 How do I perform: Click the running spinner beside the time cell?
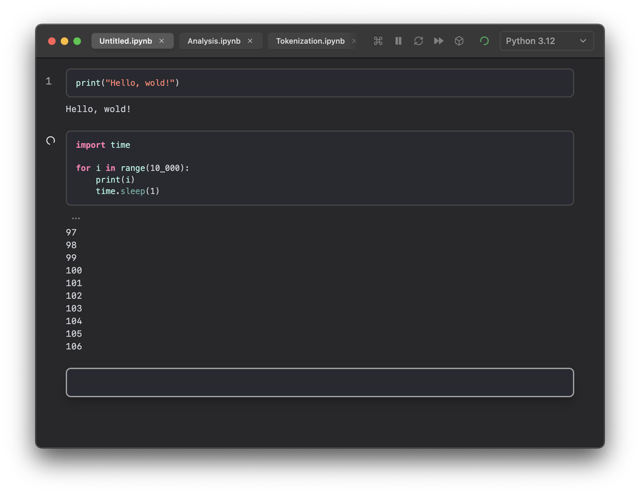coord(50,140)
